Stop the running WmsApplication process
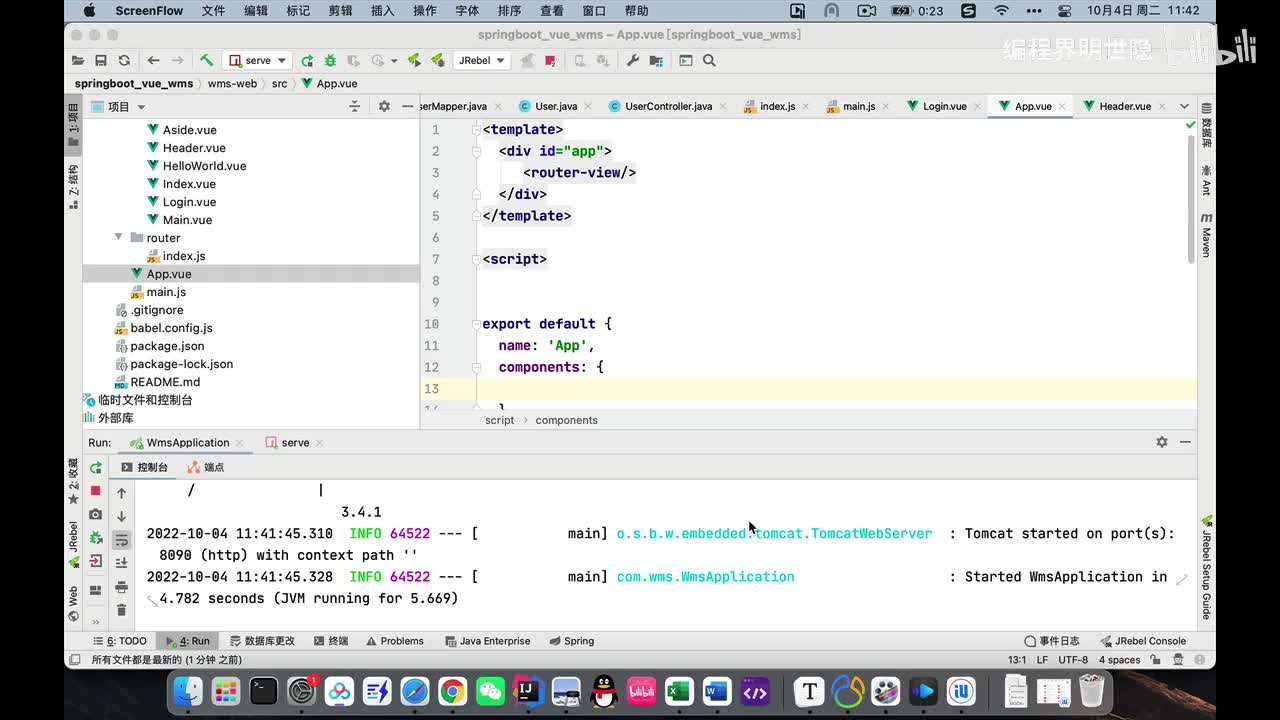The width and height of the screenshot is (1280, 720). 96,490
